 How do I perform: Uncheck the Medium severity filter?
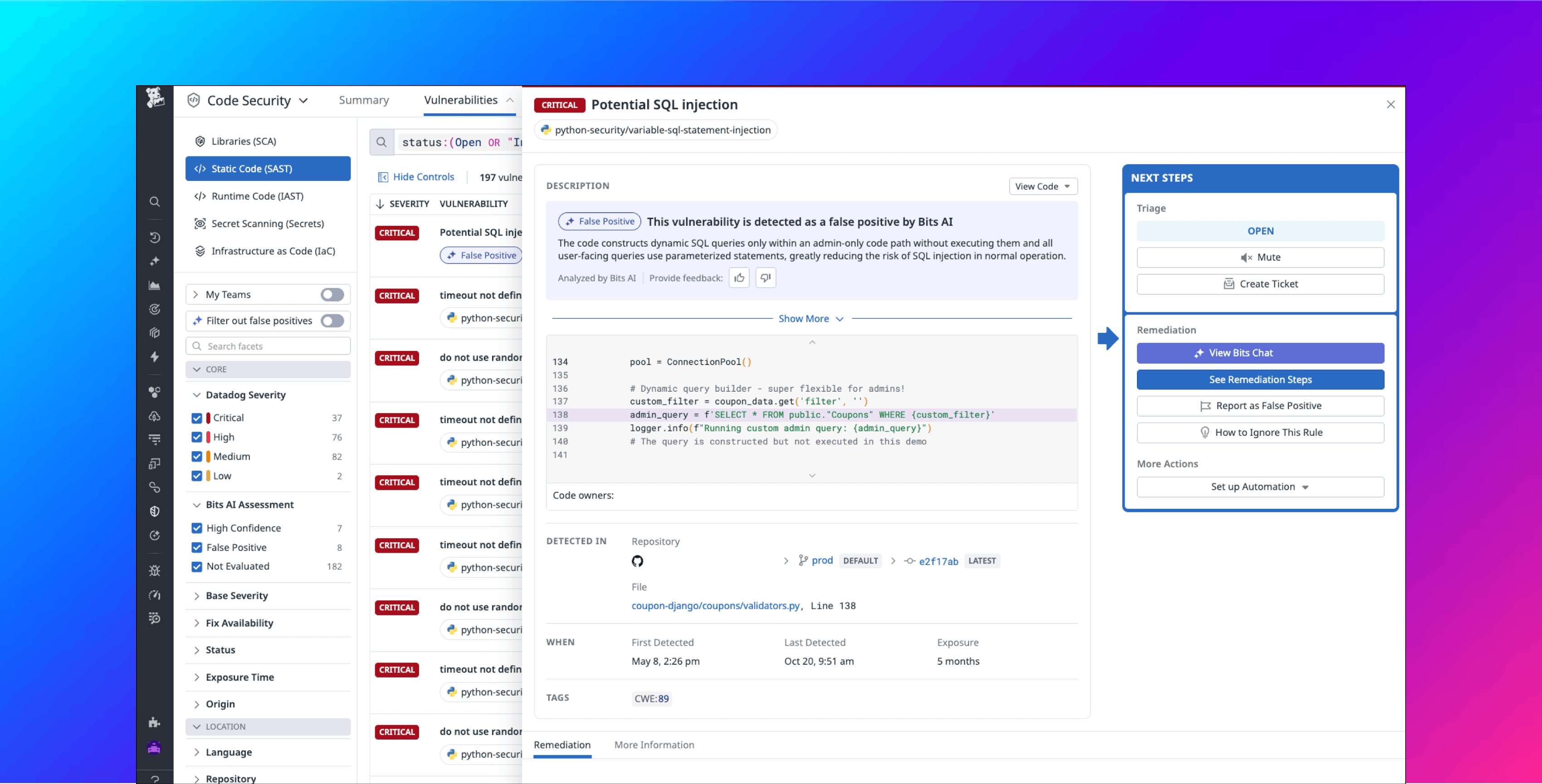198,456
